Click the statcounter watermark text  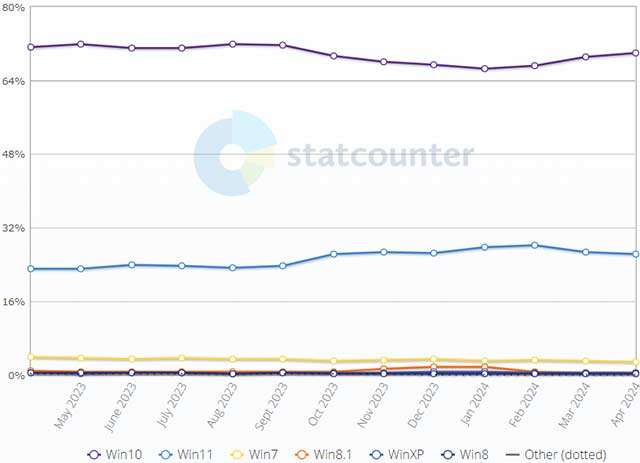click(380, 156)
